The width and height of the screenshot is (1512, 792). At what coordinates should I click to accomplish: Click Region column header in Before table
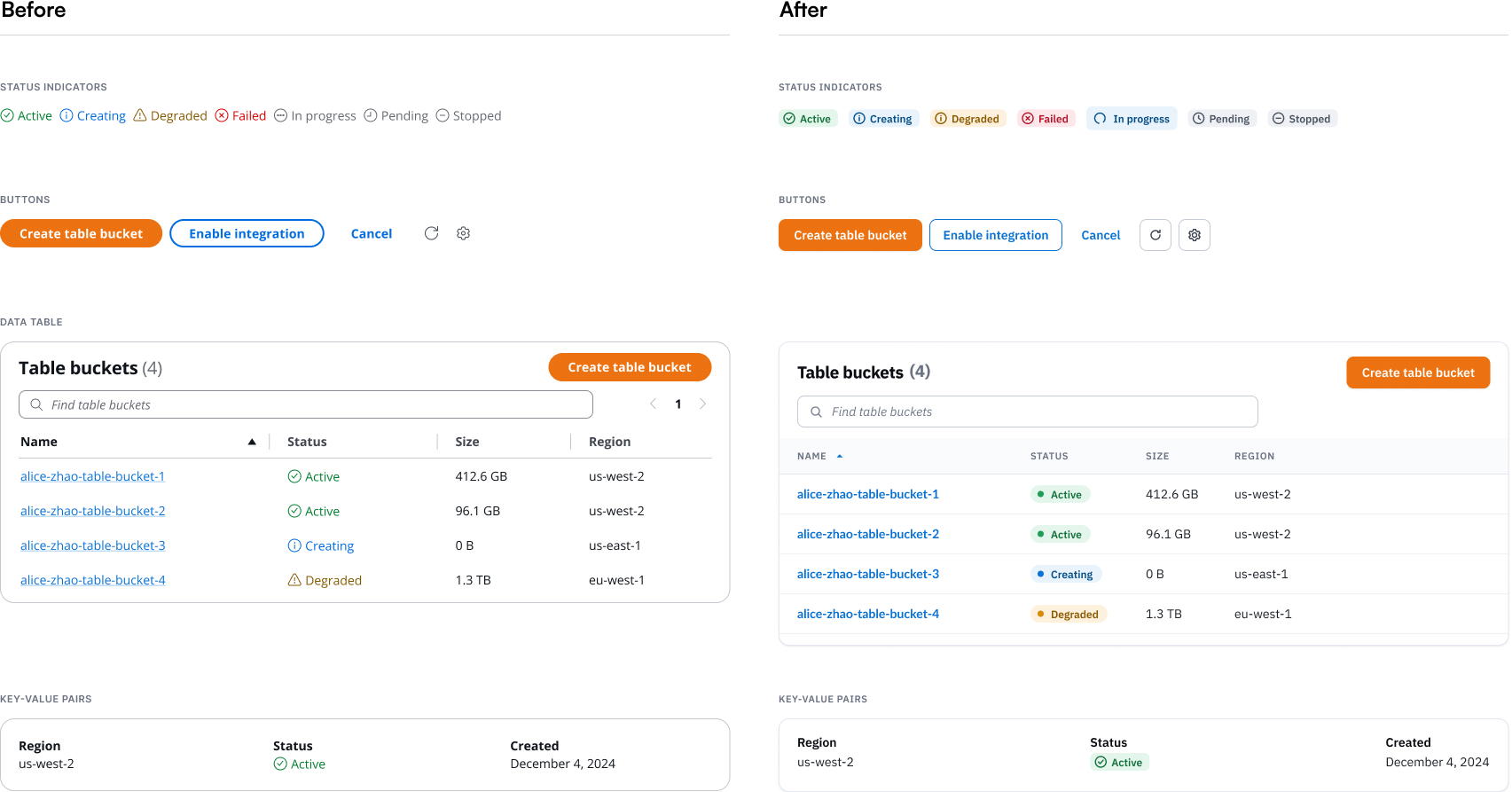(610, 442)
